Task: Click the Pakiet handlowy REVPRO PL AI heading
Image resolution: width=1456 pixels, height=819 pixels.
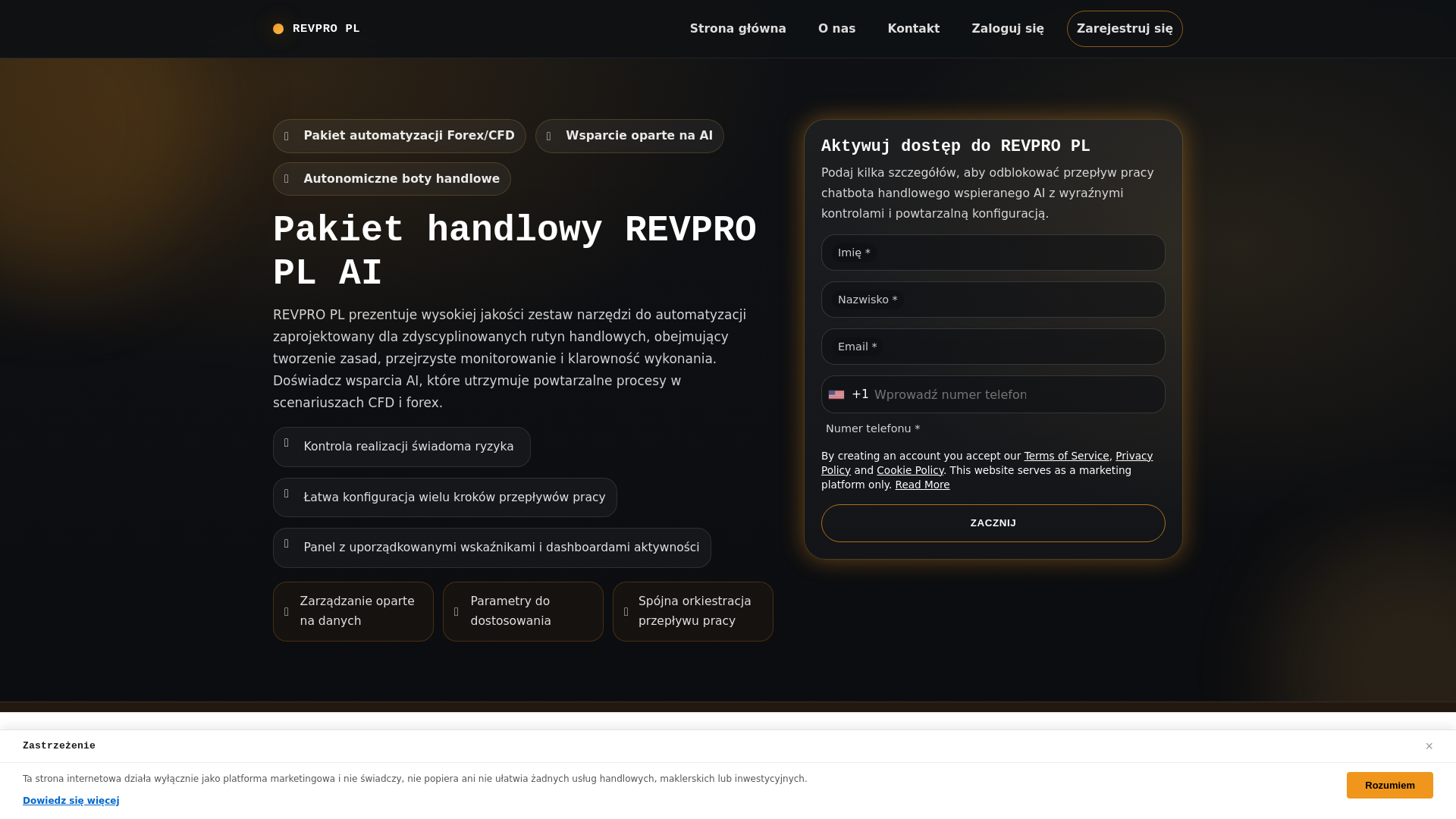Action: coord(515,252)
